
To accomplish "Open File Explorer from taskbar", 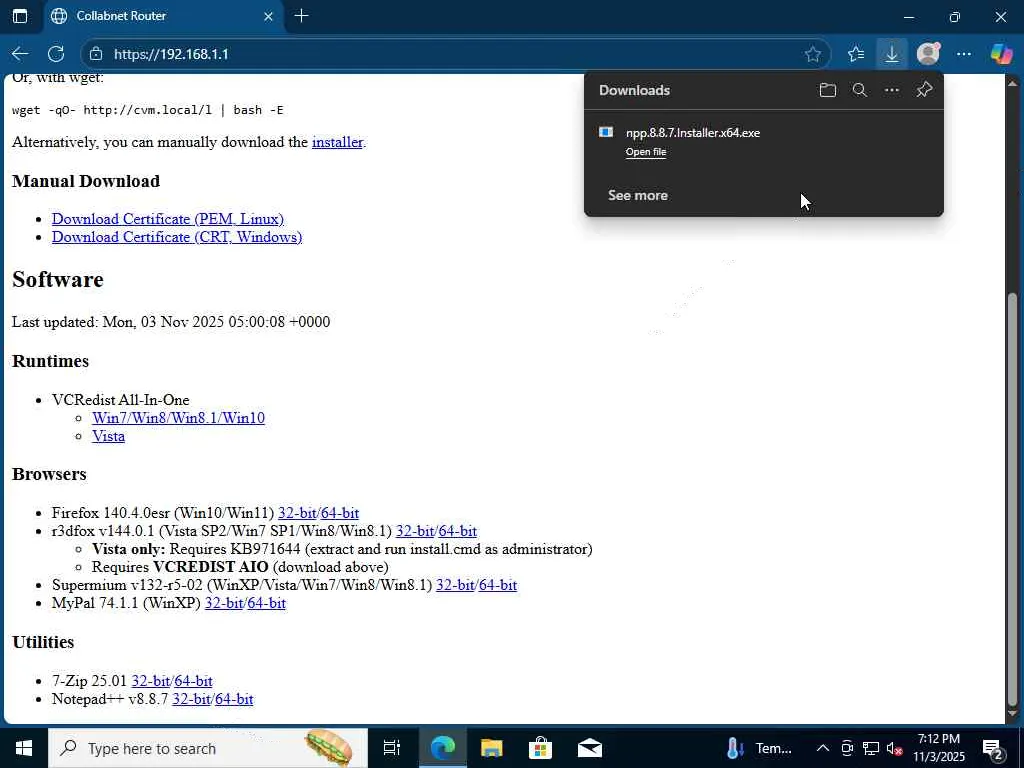I will pos(491,748).
